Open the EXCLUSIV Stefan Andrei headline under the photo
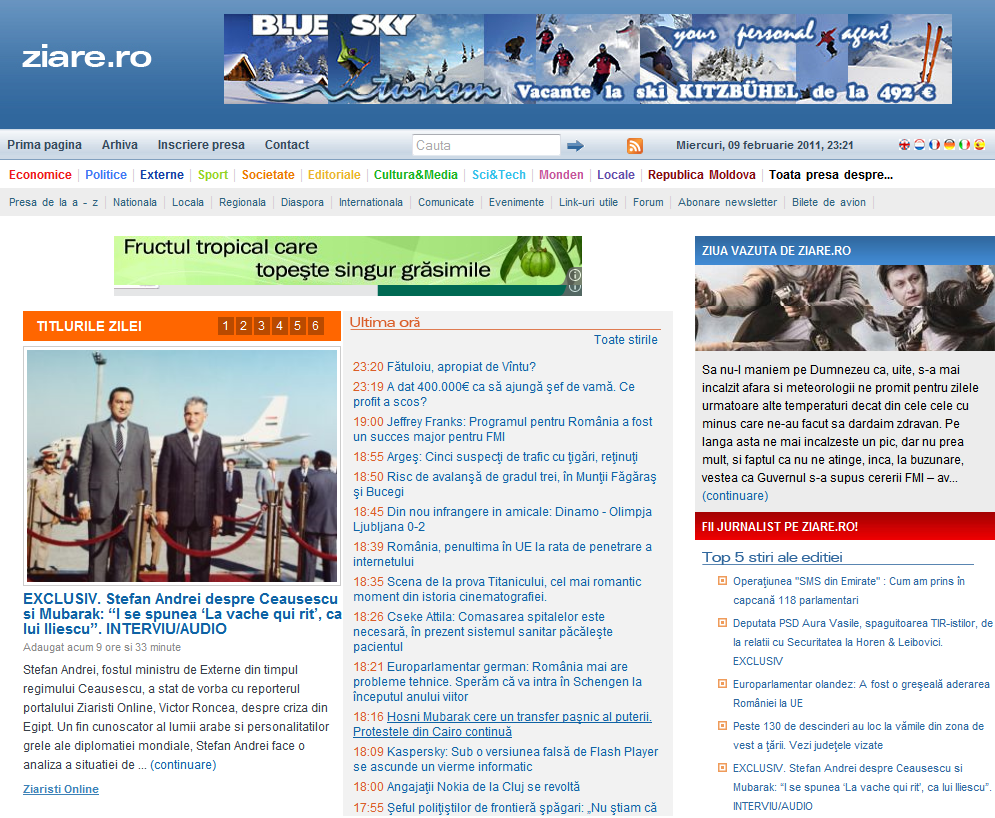995x818 pixels. (x=182, y=614)
